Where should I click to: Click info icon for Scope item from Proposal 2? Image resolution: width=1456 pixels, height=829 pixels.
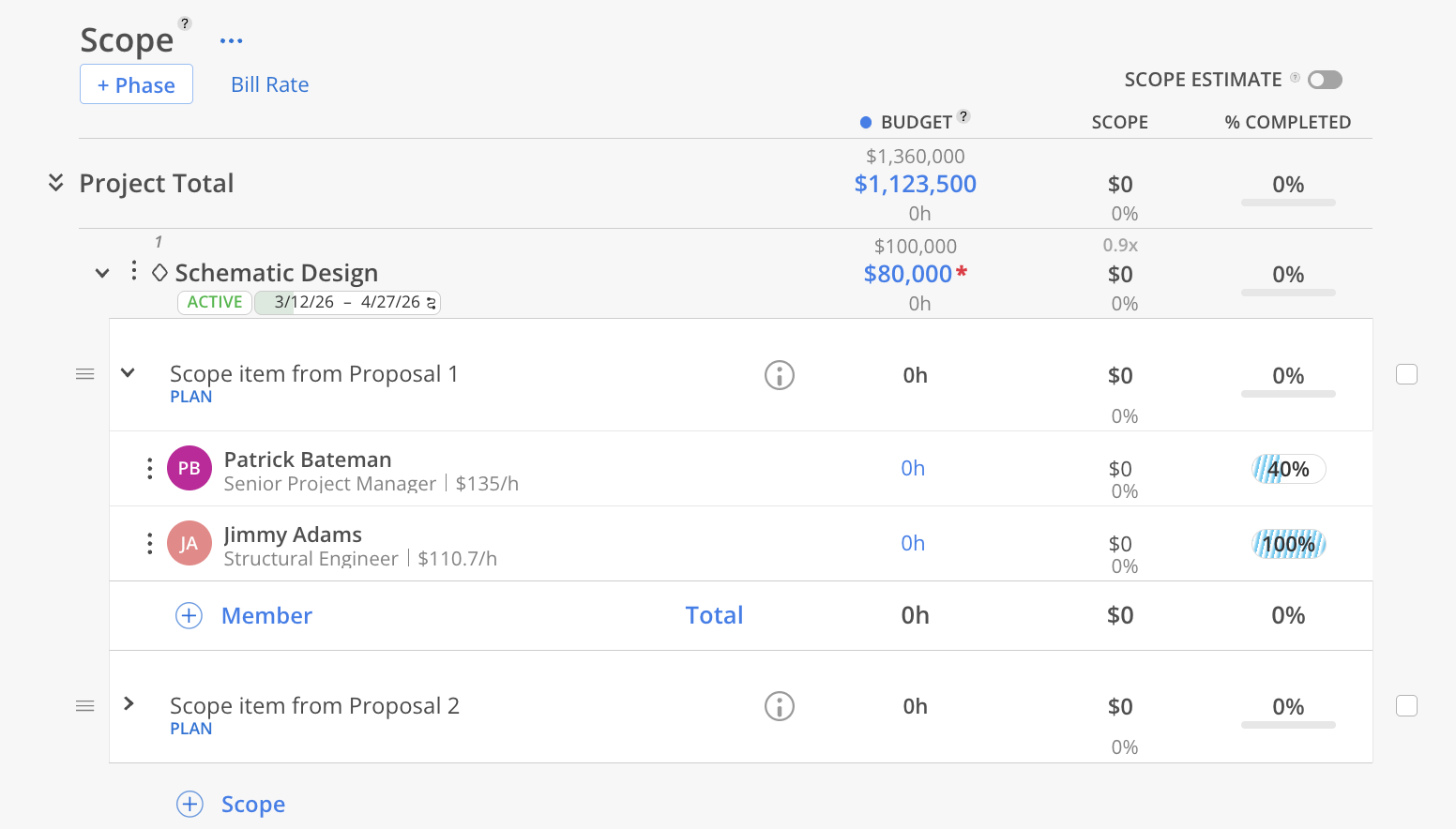[779, 706]
